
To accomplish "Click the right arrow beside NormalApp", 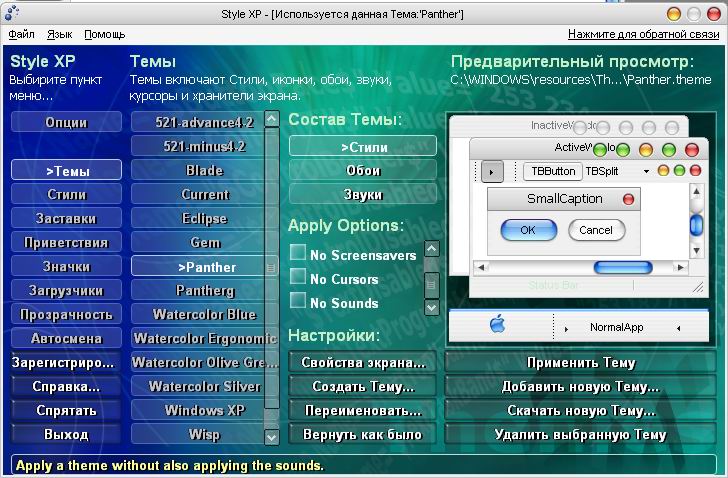I will click(566, 329).
